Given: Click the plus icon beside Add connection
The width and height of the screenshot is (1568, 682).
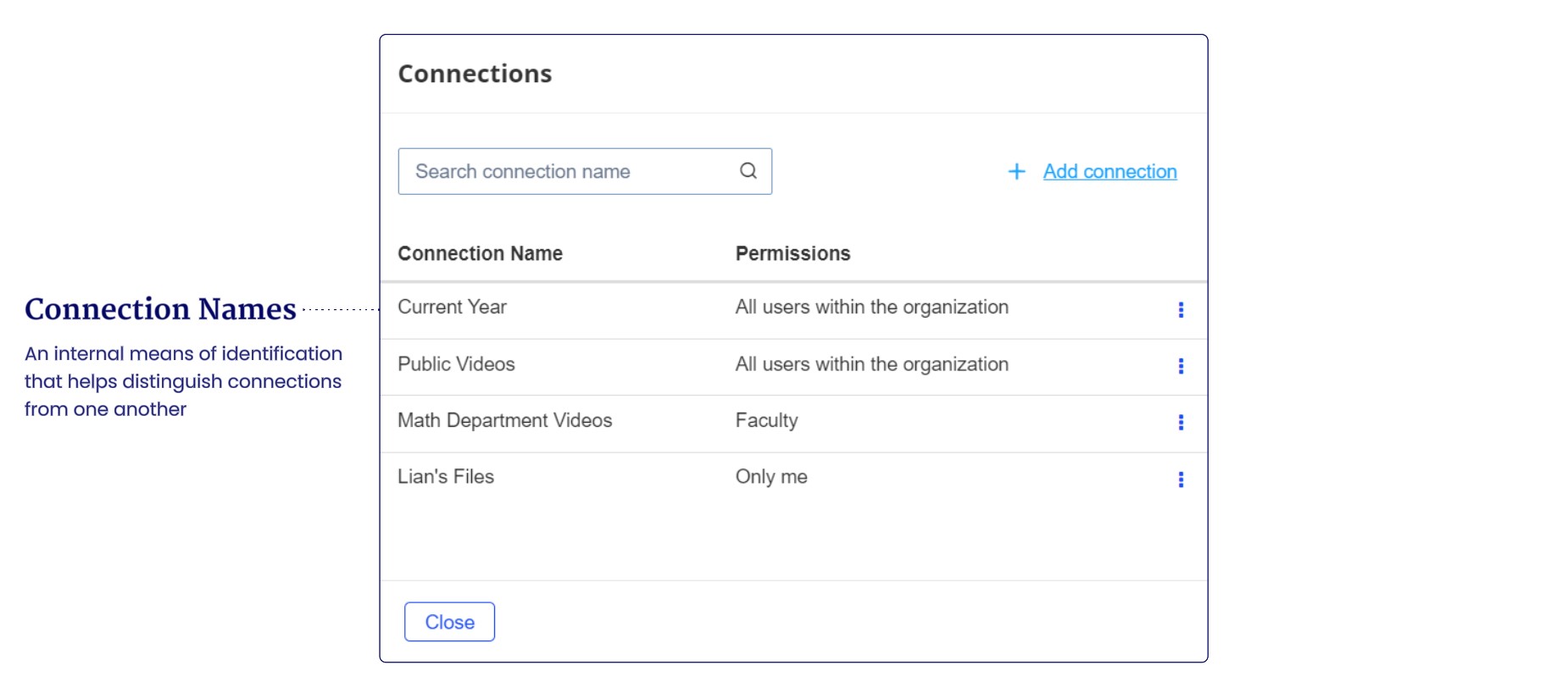Looking at the screenshot, I should (1016, 172).
